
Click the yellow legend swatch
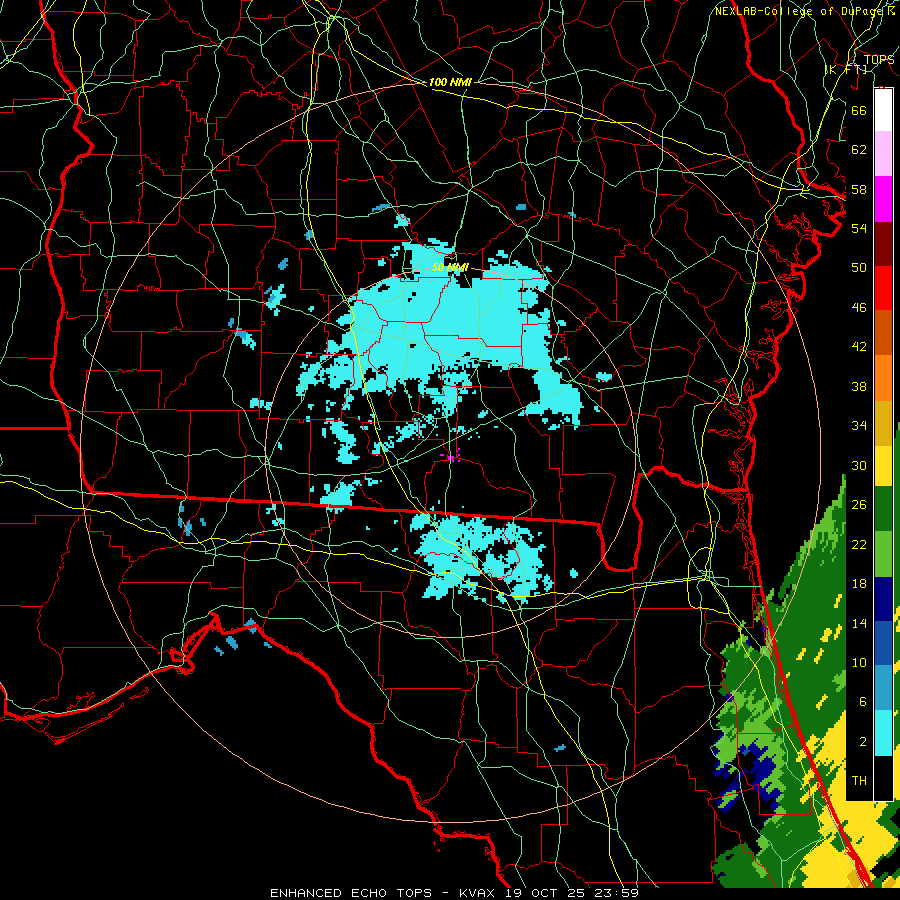[x=883, y=466]
